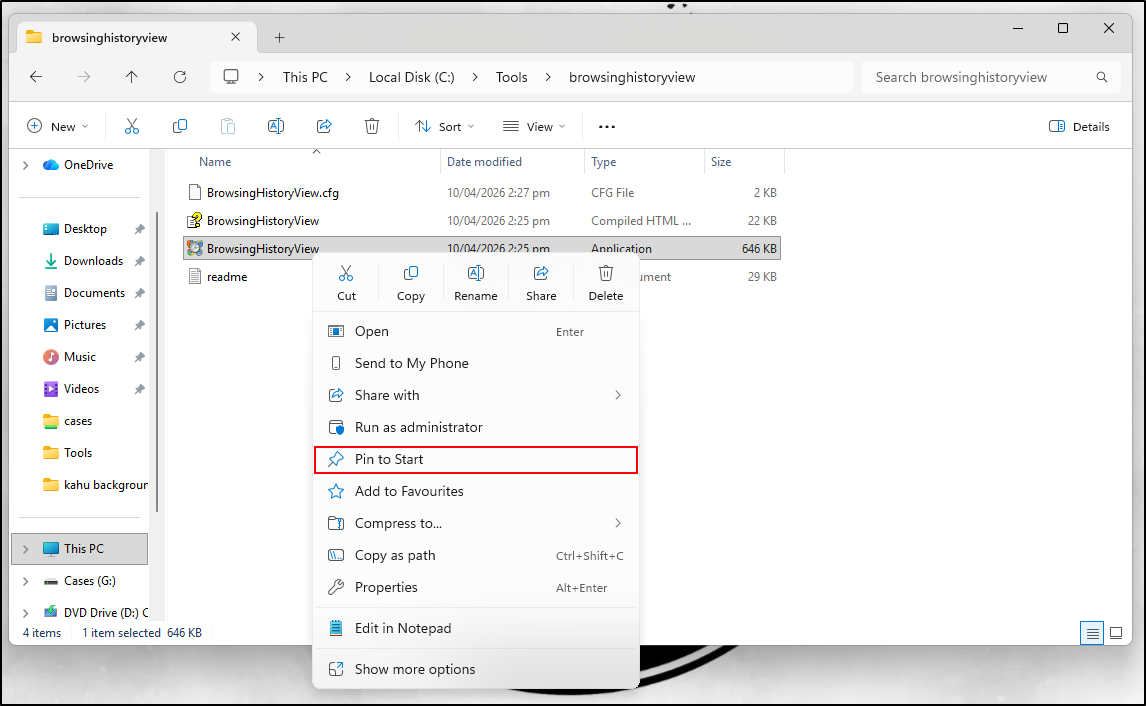Click Cut icon in context menu
The width and height of the screenshot is (1146, 706).
click(x=346, y=273)
